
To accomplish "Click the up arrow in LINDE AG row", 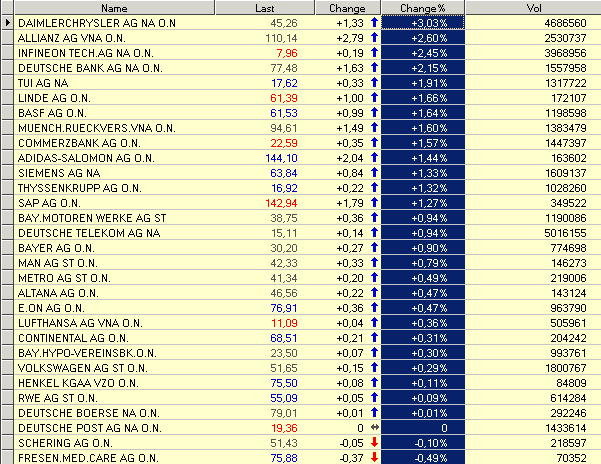I will click(374, 98).
